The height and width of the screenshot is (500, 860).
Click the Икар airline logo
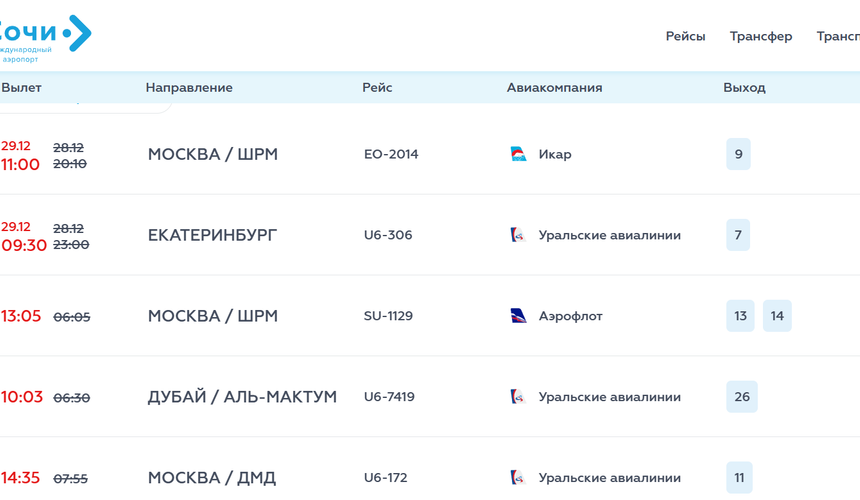coord(518,154)
